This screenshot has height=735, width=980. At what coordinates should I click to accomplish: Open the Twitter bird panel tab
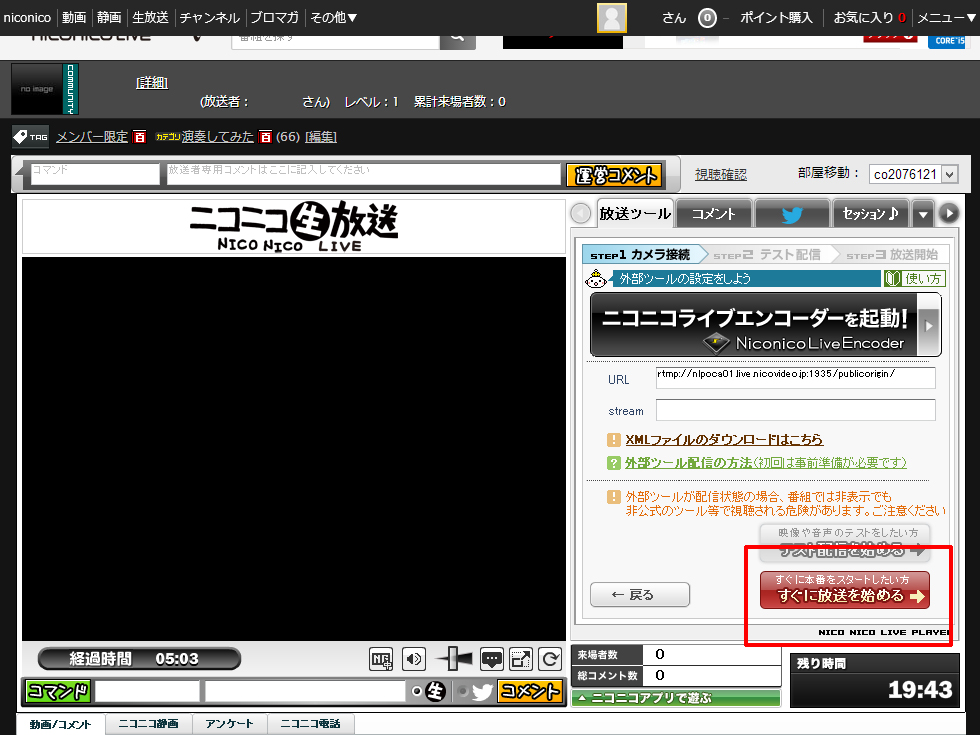792,214
